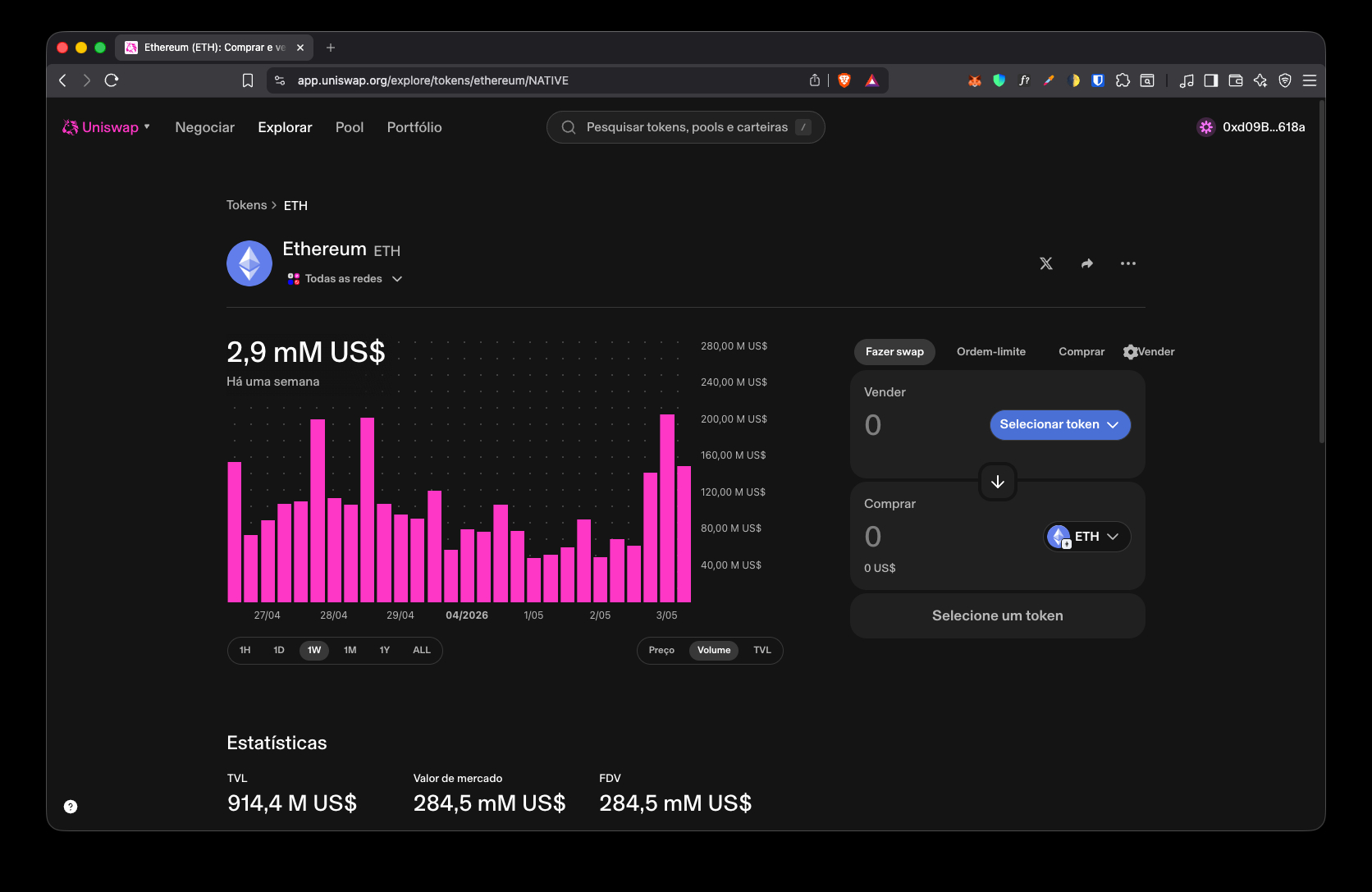Image resolution: width=1372 pixels, height=892 pixels.
Task: Focus the Pesquisar tokens search field
Action: click(686, 127)
